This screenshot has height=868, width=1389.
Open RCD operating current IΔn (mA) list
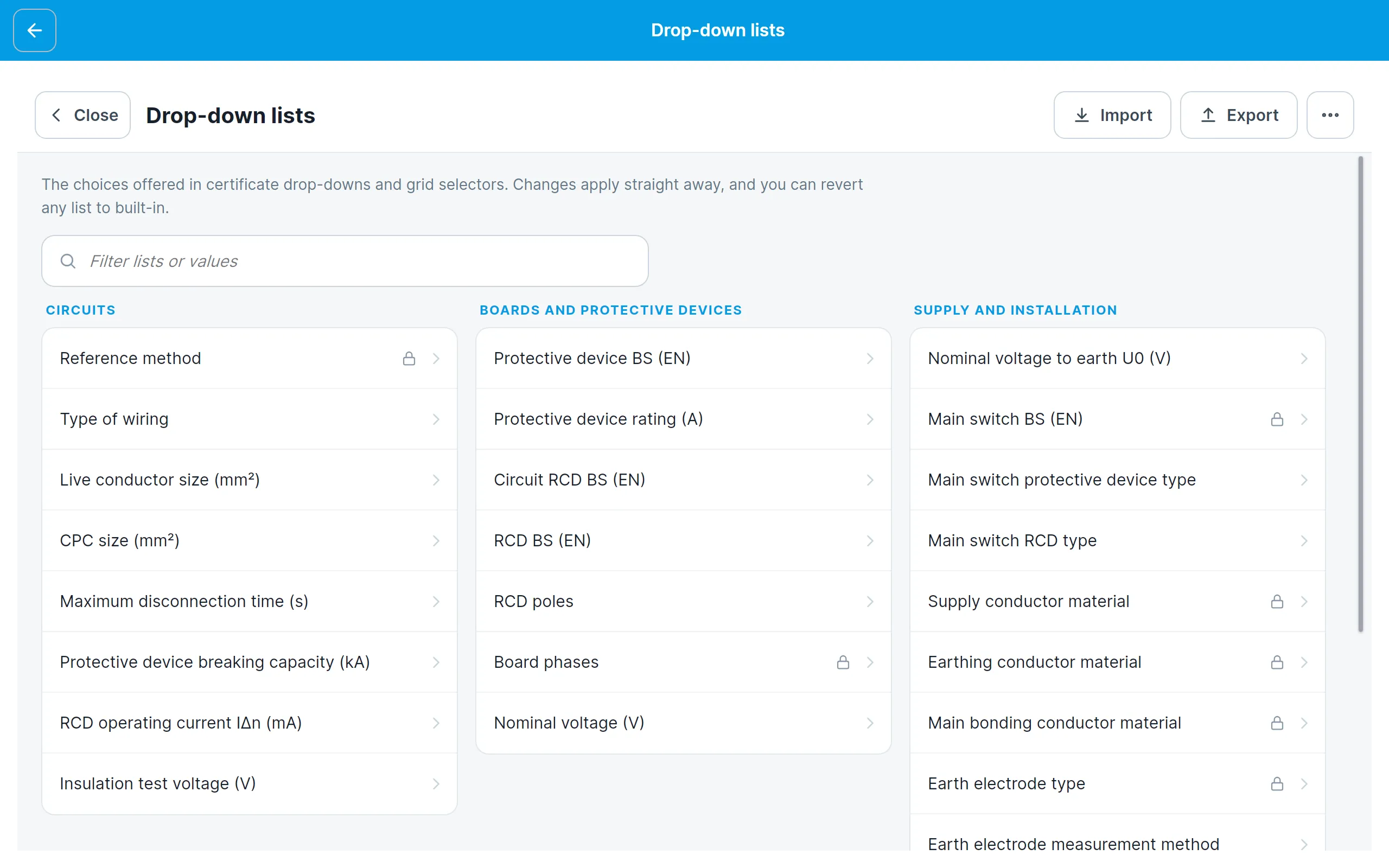tap(250, 723)
